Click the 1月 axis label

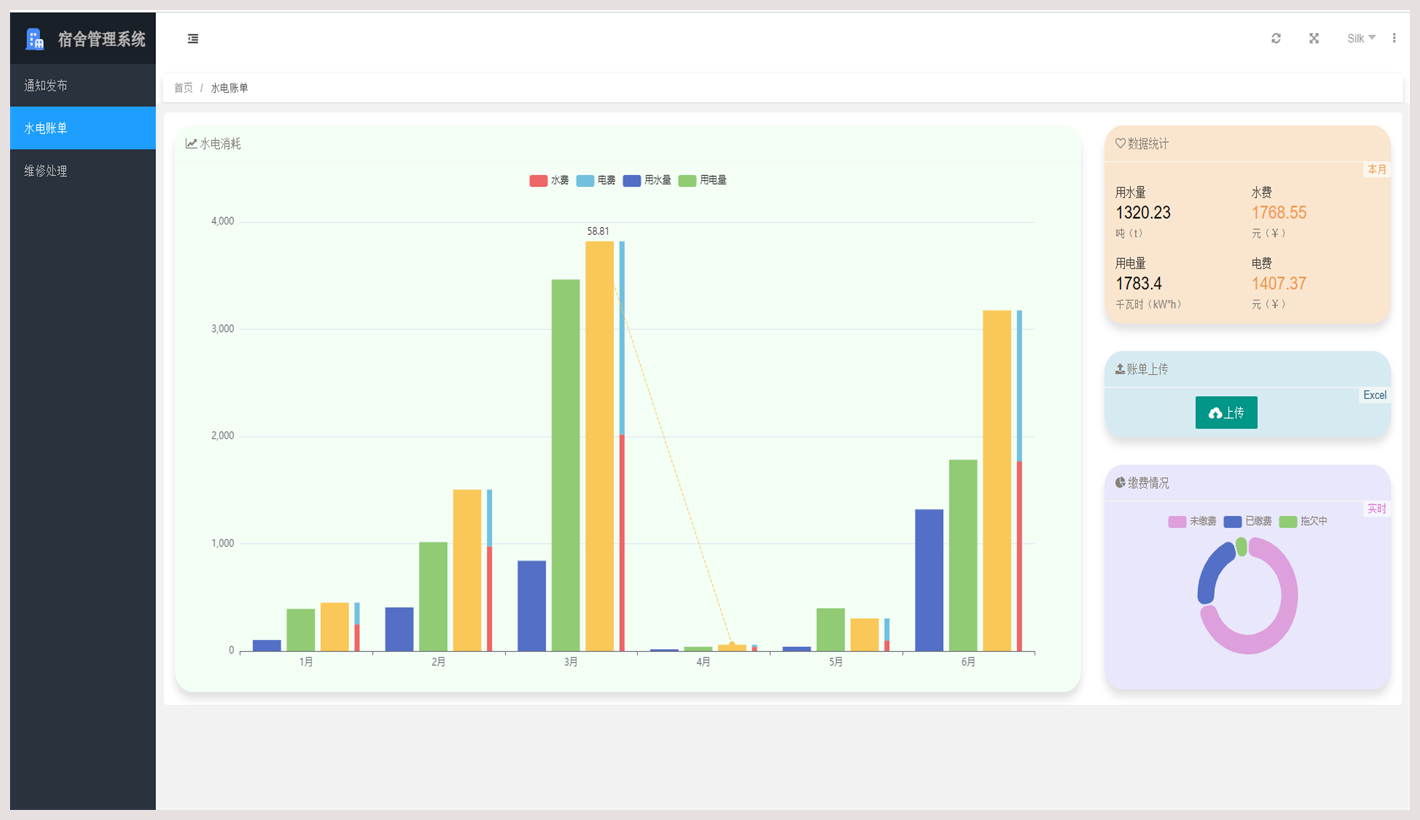tap(306, 662)
